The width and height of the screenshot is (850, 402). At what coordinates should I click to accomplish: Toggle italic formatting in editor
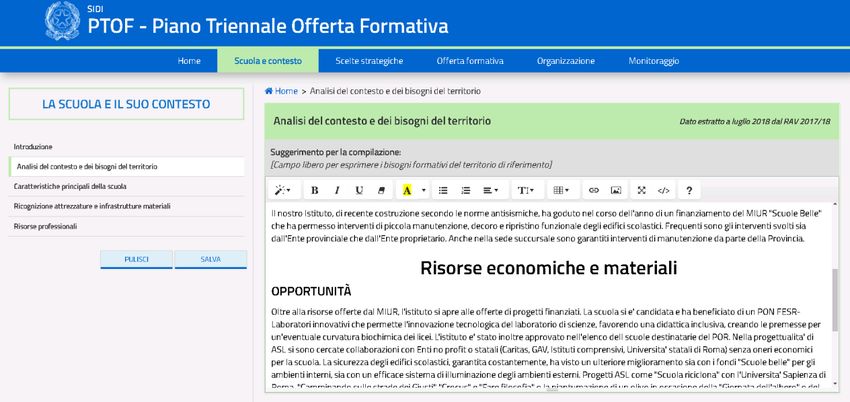pyautogui.click(x=337, y=190)
